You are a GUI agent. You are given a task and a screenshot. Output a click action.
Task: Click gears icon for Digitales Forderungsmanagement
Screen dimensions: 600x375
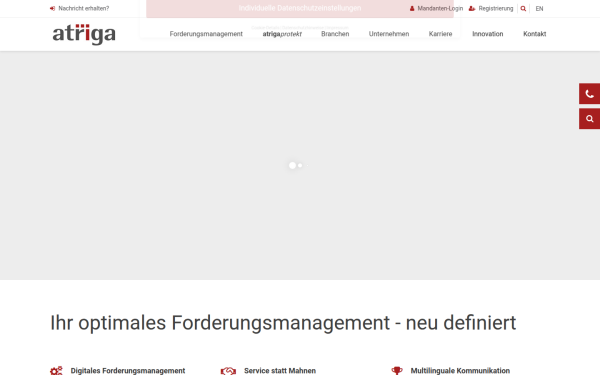click(56, 371)
